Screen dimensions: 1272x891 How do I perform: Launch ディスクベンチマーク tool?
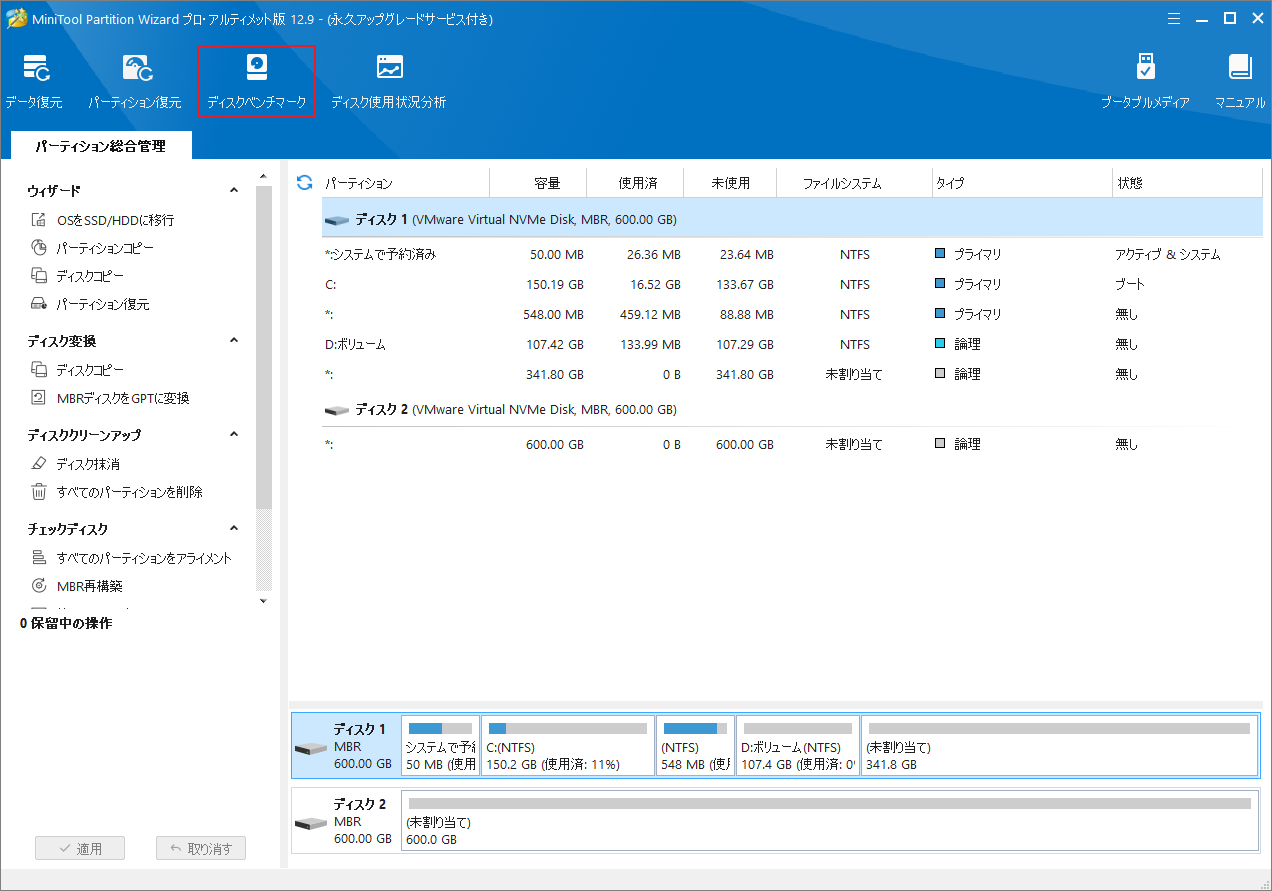[x=257, y=81]
